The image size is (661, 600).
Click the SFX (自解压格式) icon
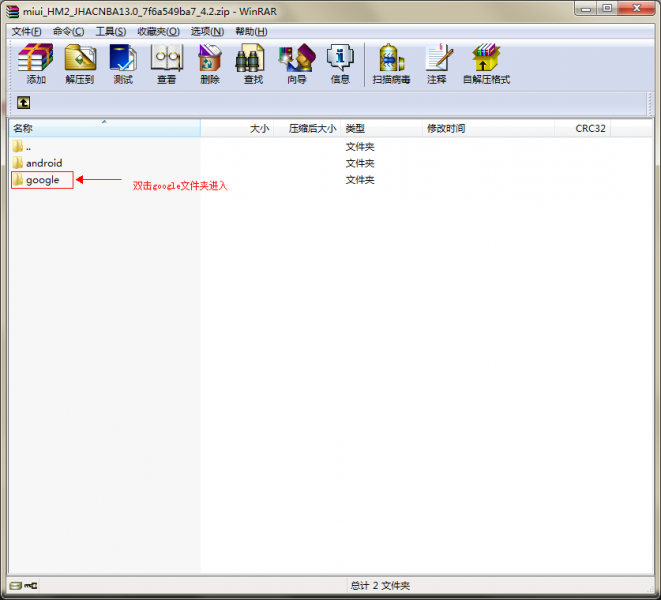point(486,64)
